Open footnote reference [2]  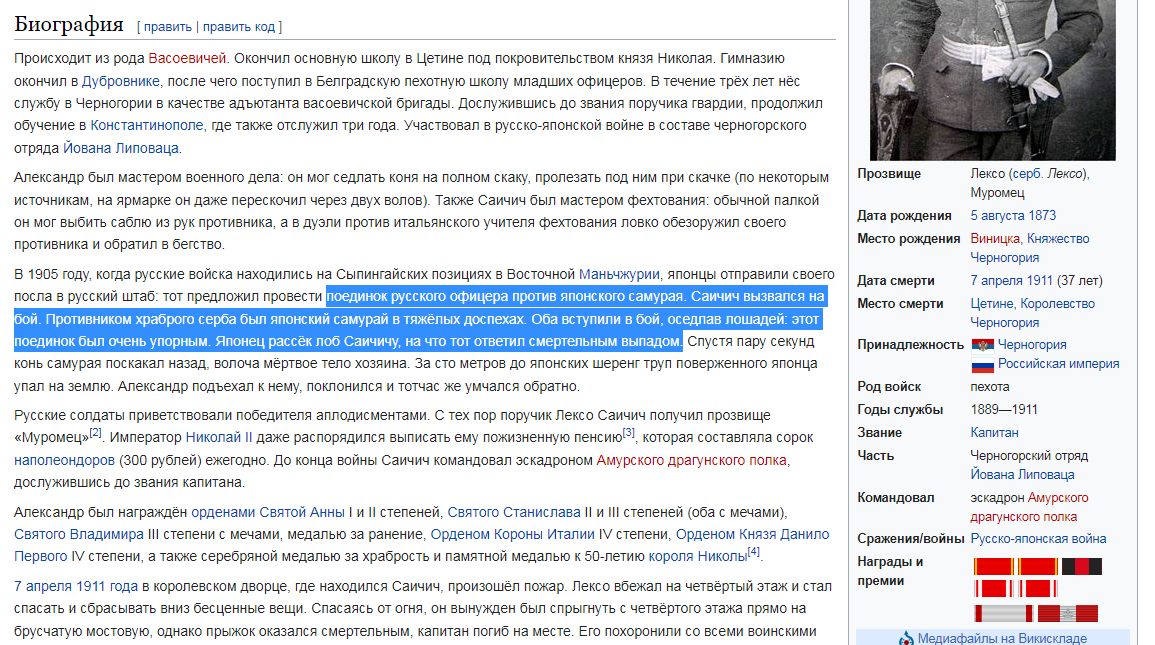pyautogui.click(x=96, y=432)
